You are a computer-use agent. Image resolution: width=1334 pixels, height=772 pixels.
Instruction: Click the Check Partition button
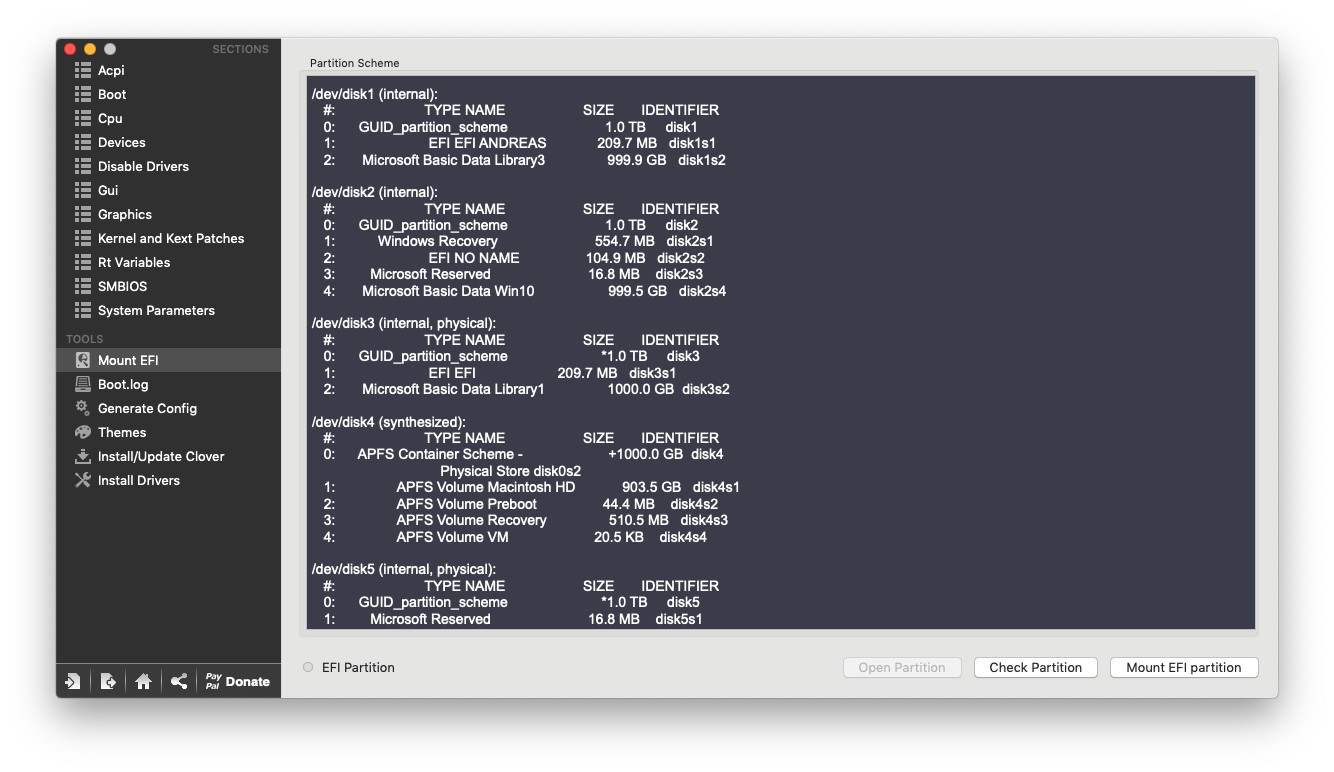pyautogui.click(x=1036, y=667)
